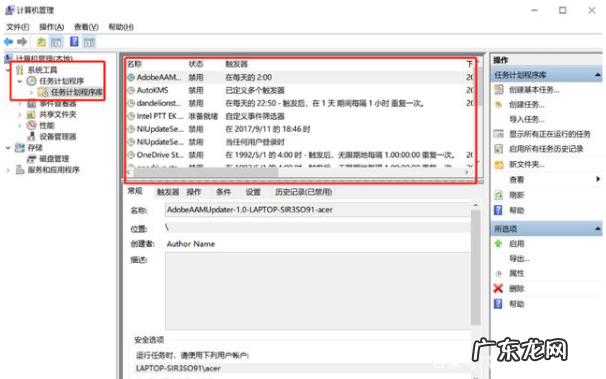The height and width of the screenshot is (379, 606).
Task: Click the 触发器 column header
Action: [x=237, y=64]
